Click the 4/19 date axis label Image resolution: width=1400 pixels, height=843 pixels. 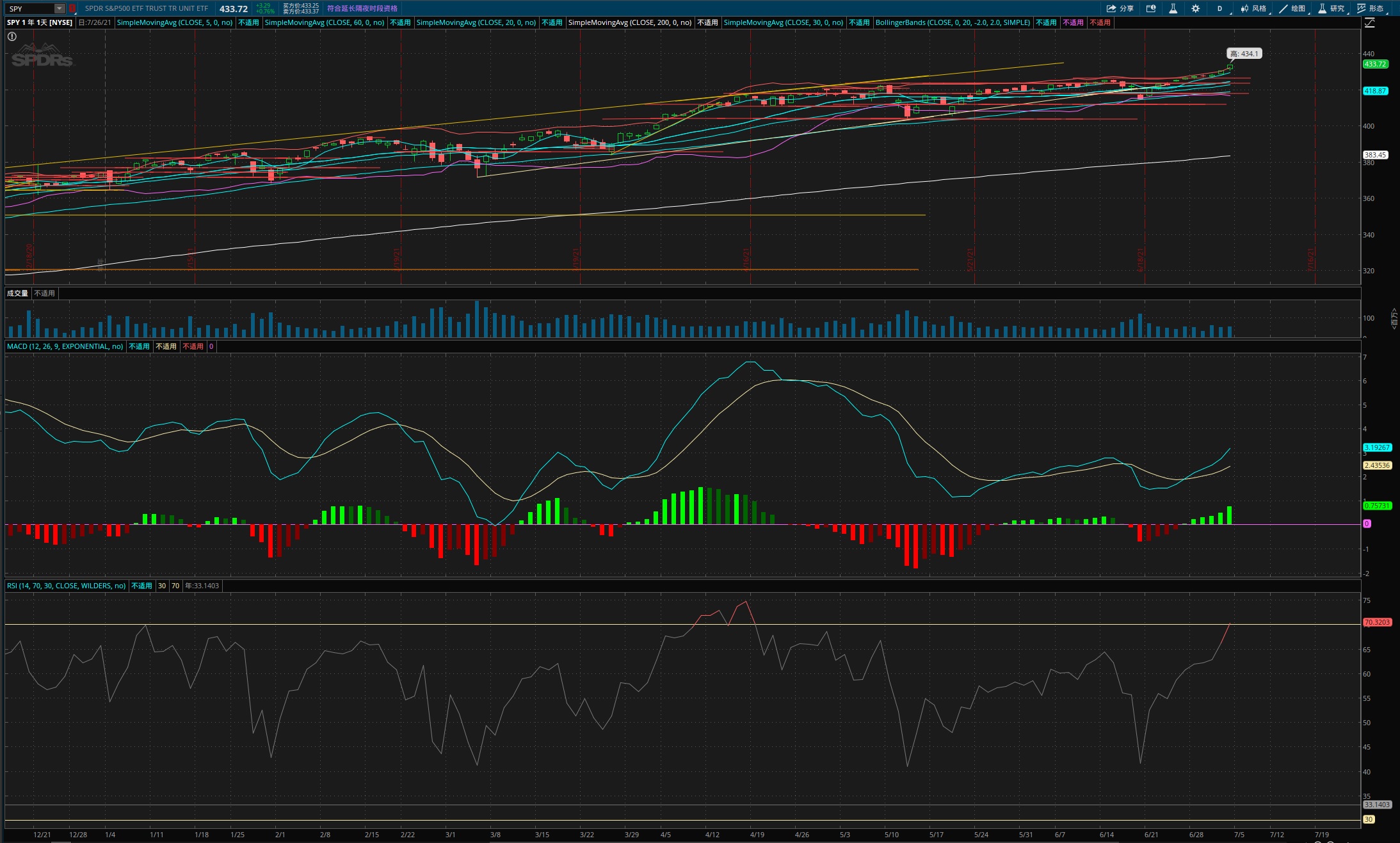(757, 835)
